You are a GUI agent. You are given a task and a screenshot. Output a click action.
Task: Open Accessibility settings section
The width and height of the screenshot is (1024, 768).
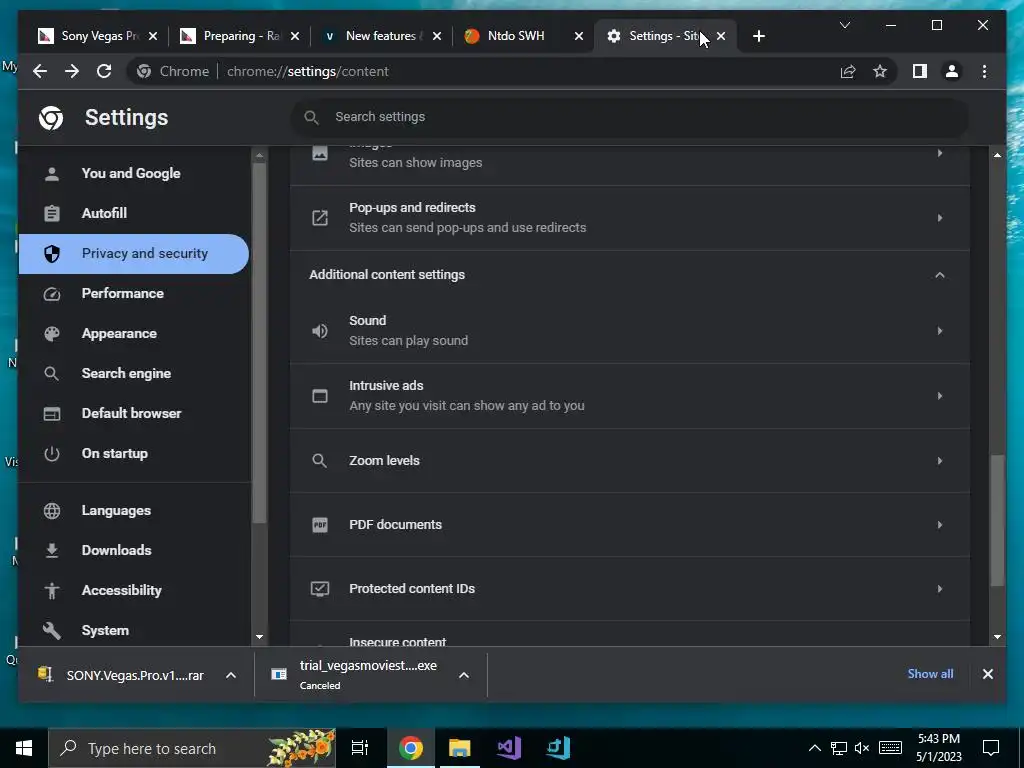134,590
